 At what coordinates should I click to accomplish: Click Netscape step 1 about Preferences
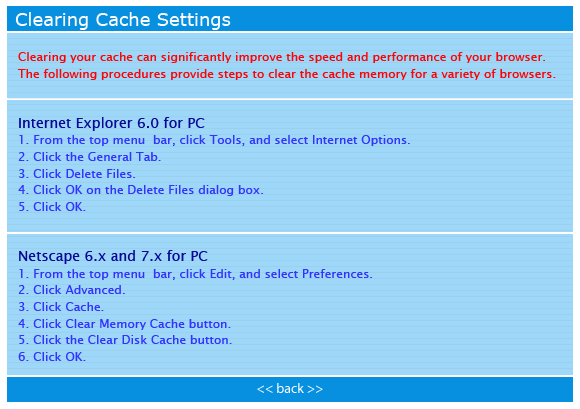click(195, 274)
